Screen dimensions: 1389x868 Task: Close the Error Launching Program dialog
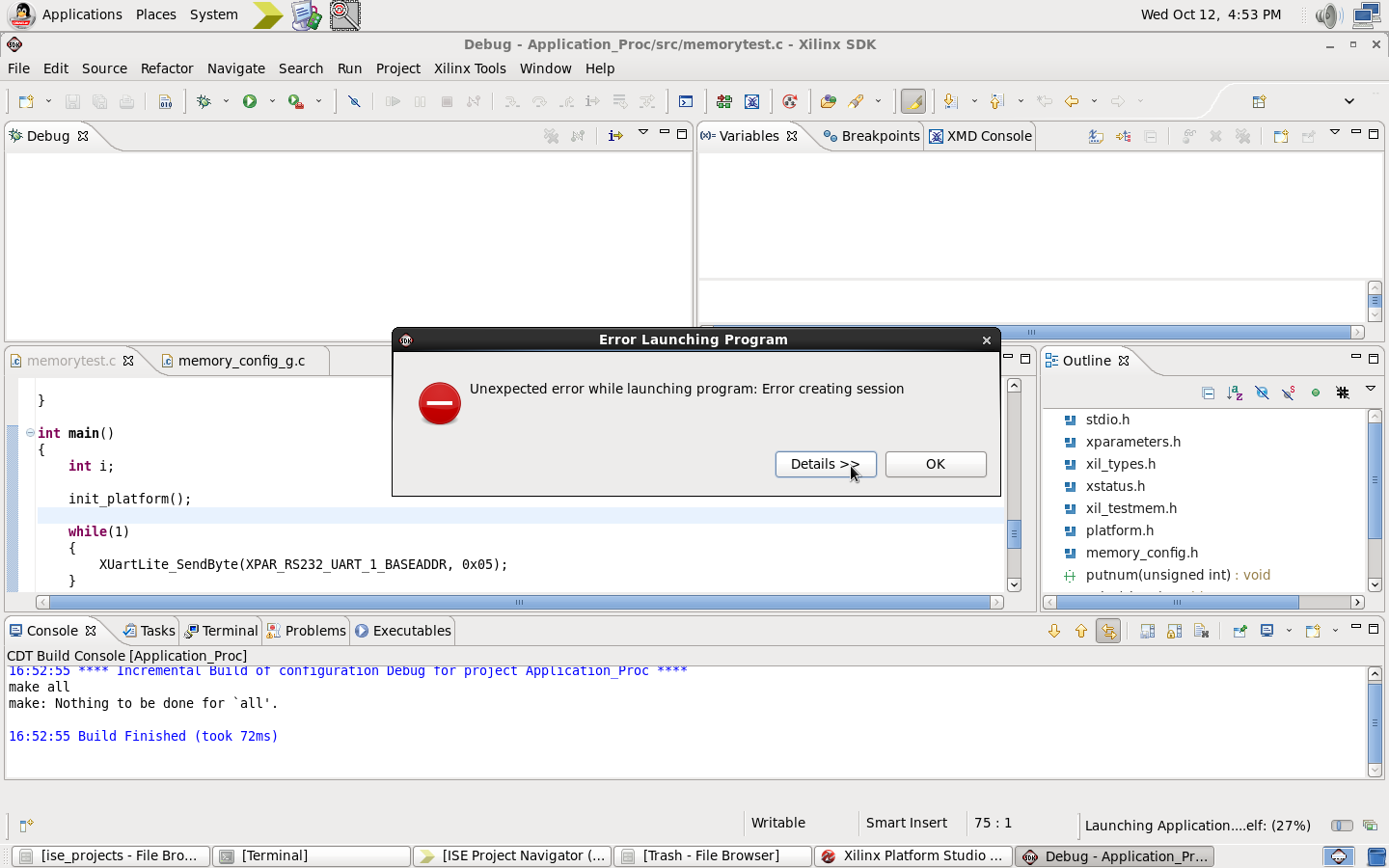986,339
